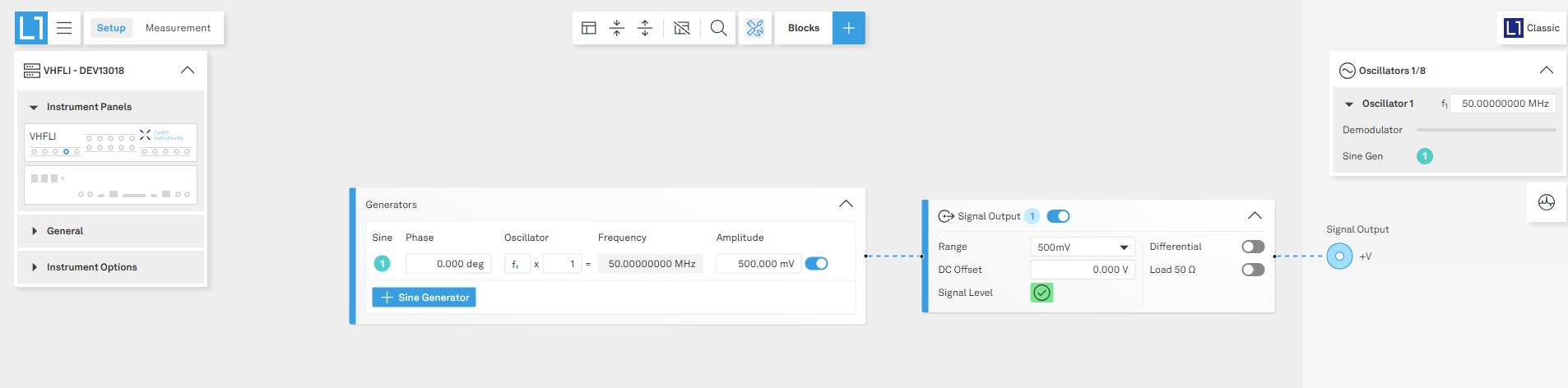Toggle the highlighted connections tool icon
1568x388 pixels.
click(x=754, y=28)
